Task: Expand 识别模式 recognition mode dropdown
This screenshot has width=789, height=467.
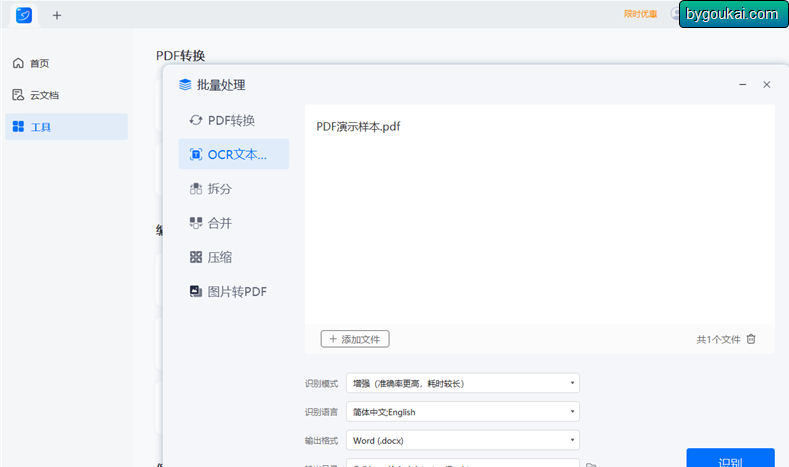Action: (462, 383)
